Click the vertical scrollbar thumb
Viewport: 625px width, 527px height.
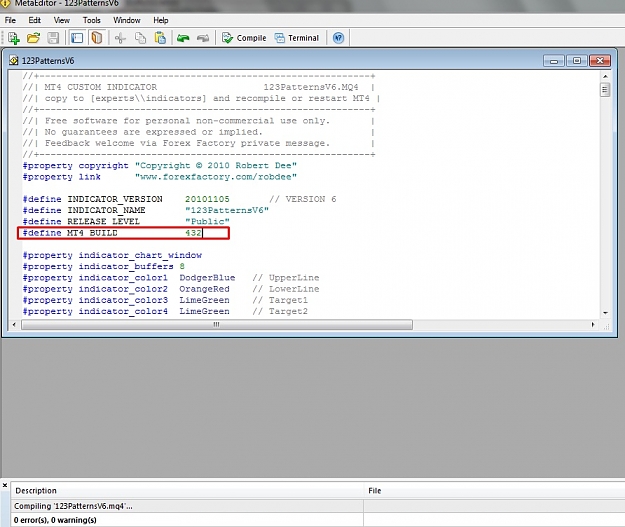[605, 90]
